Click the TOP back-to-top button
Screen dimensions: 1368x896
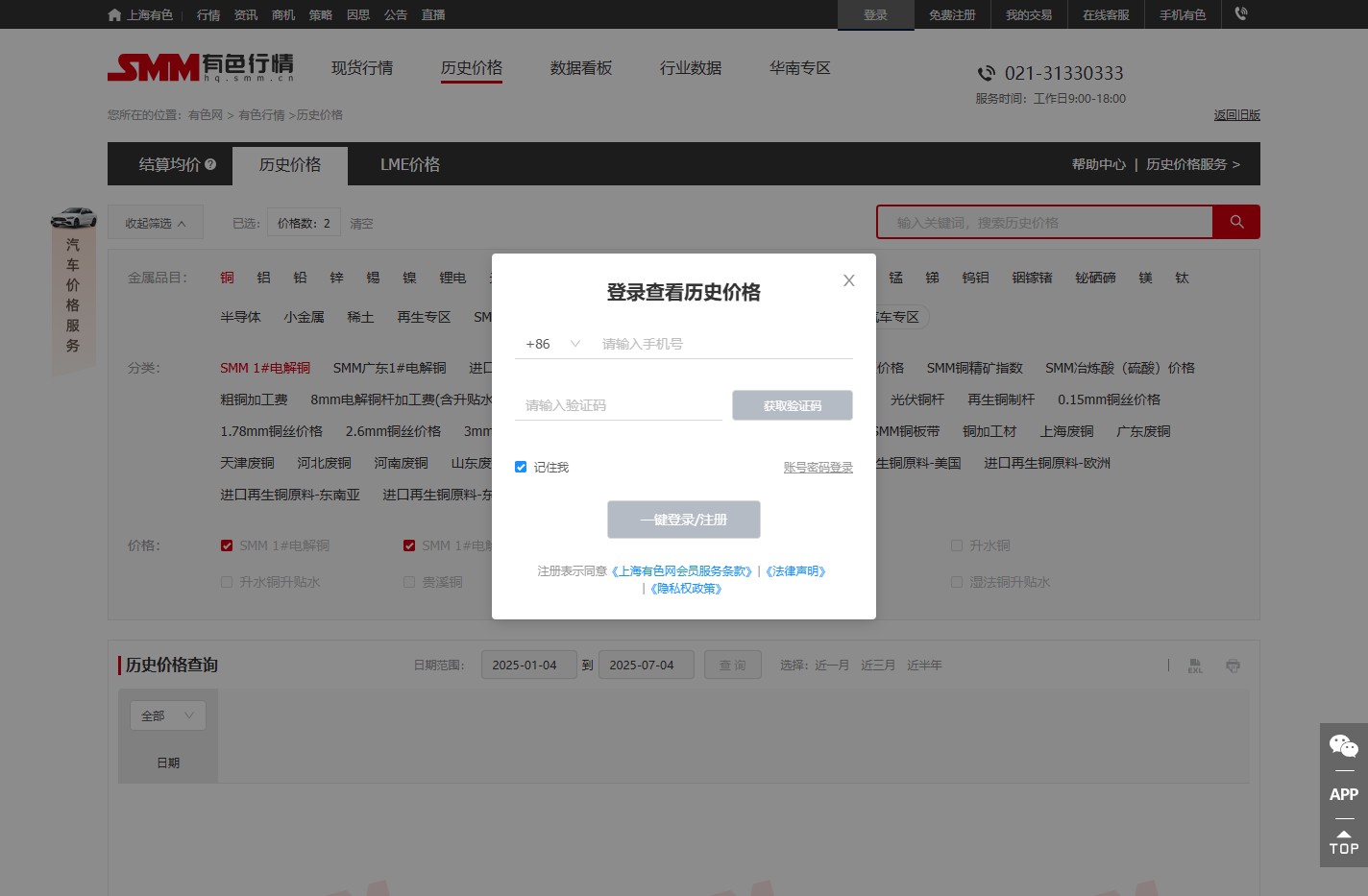[1344, 843]
